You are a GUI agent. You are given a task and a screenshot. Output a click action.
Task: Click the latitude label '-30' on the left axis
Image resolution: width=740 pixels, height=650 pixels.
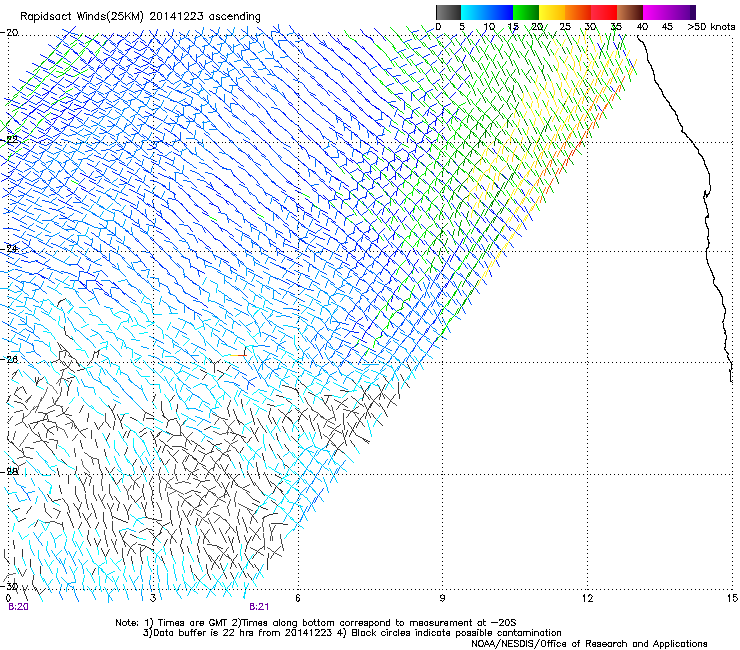(x=10, y=586)
